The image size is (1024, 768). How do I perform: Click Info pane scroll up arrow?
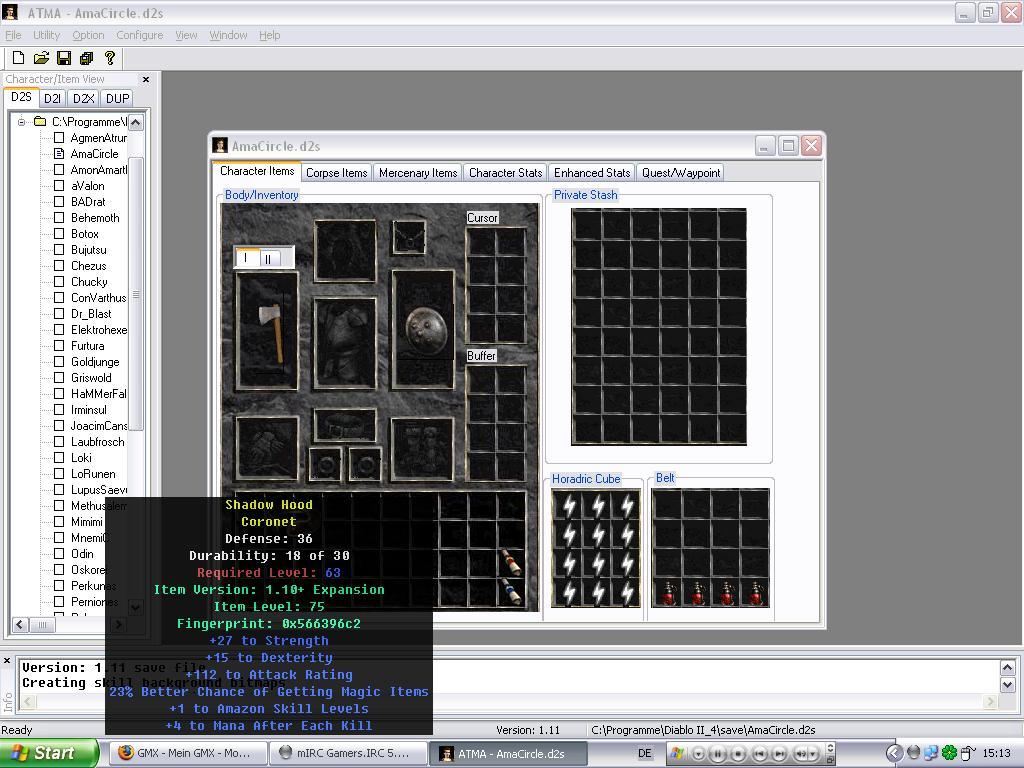[1007, 667]
